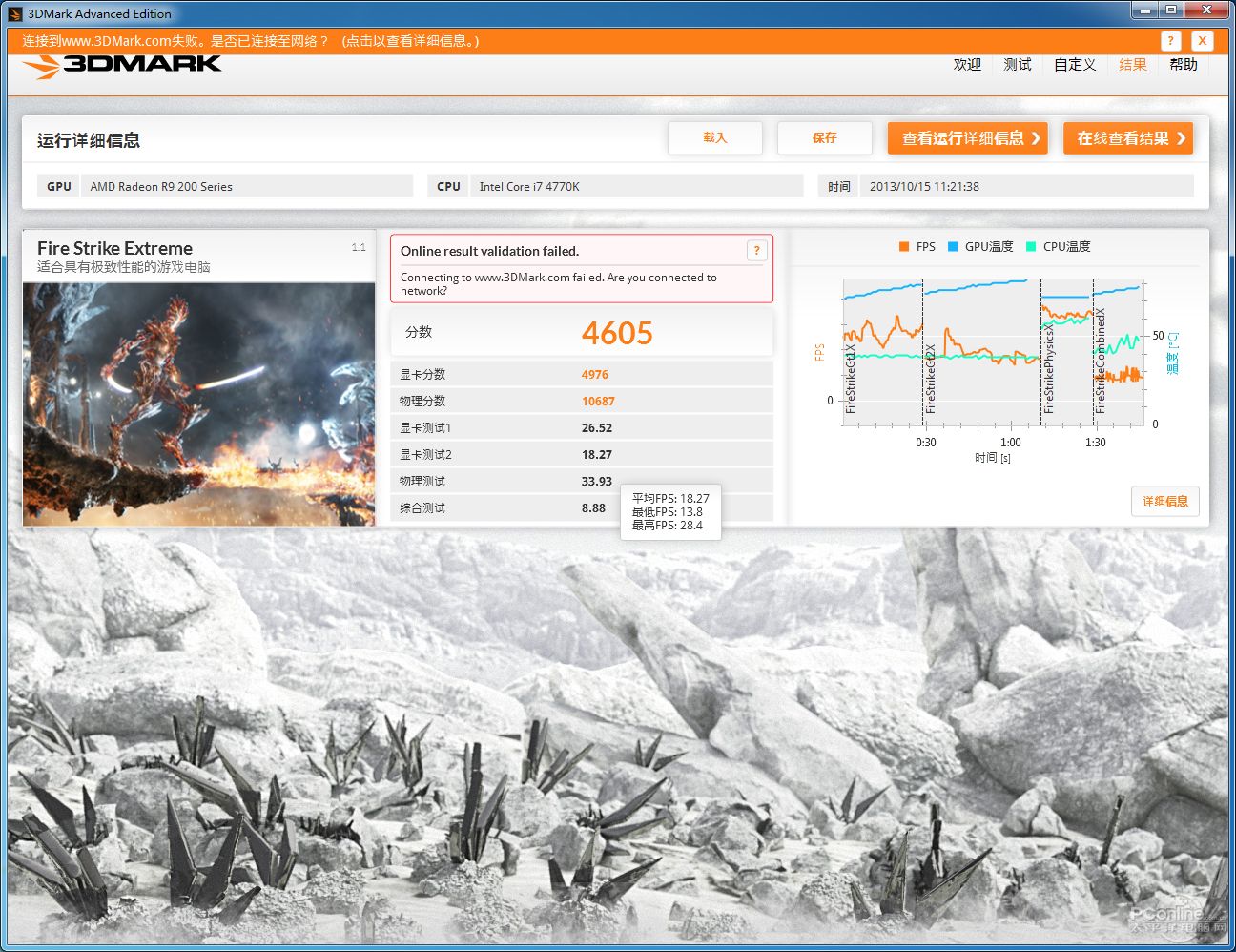Click the 查看运行详细信息 button

tap(966, 137)
